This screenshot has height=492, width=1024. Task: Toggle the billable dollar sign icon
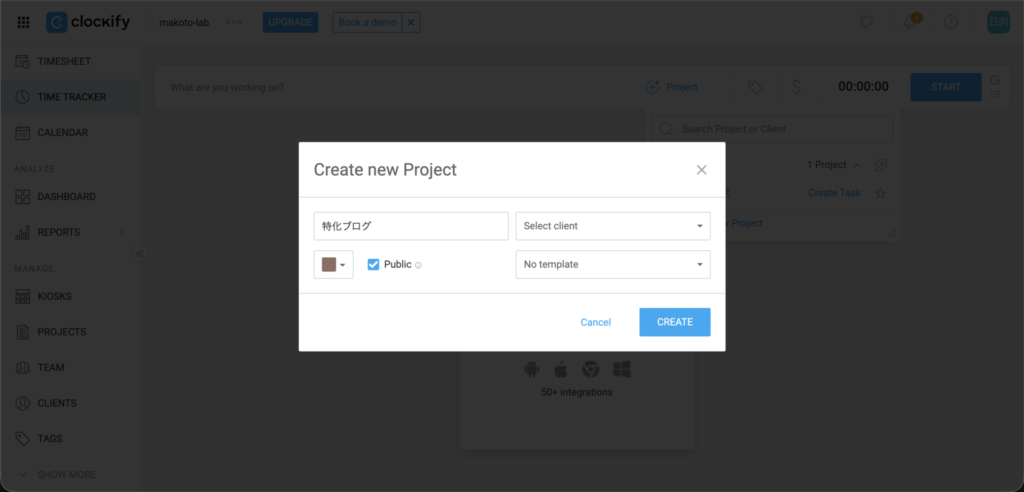click(x=796, y=87)
